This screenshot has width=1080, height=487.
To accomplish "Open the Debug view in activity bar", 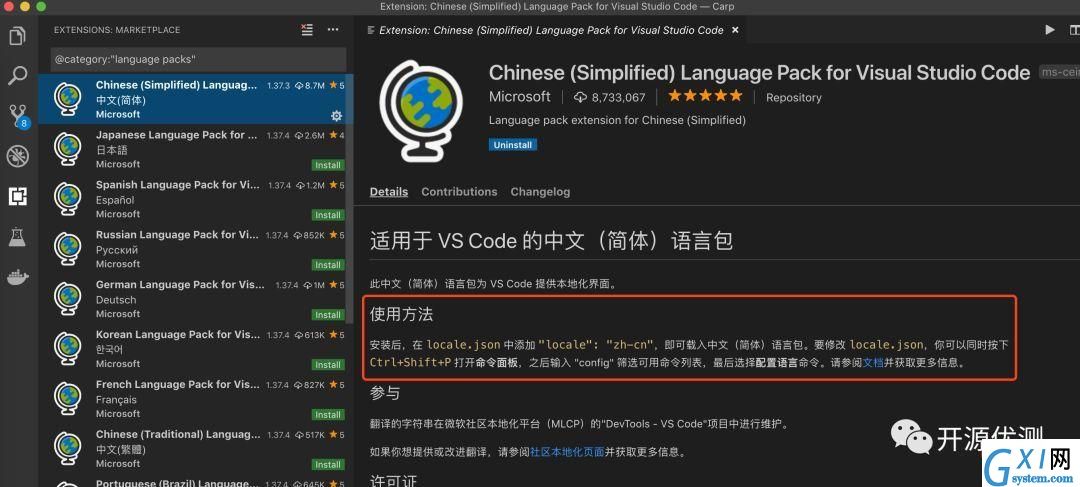I will click(x=17, y=156).
